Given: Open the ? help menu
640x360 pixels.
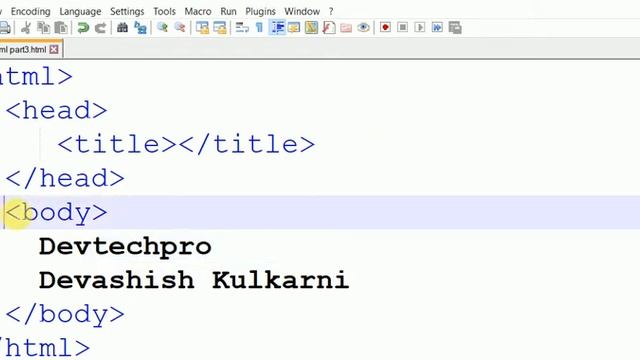Looking at the screenshot, I should [x=331, y=11].
